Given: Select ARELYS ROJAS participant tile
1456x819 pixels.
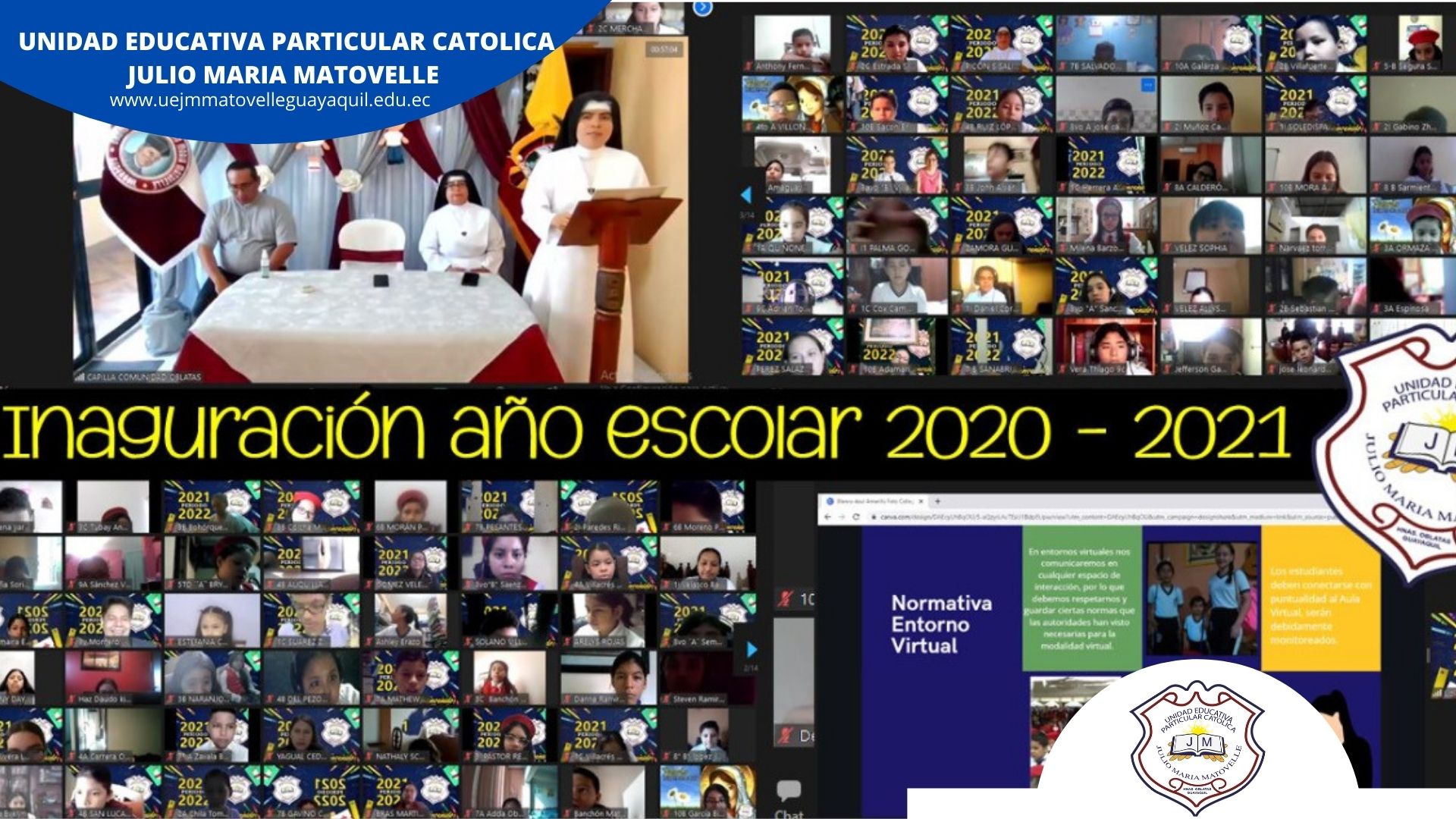Looking at the screenshot, I should tap(609, 622).
